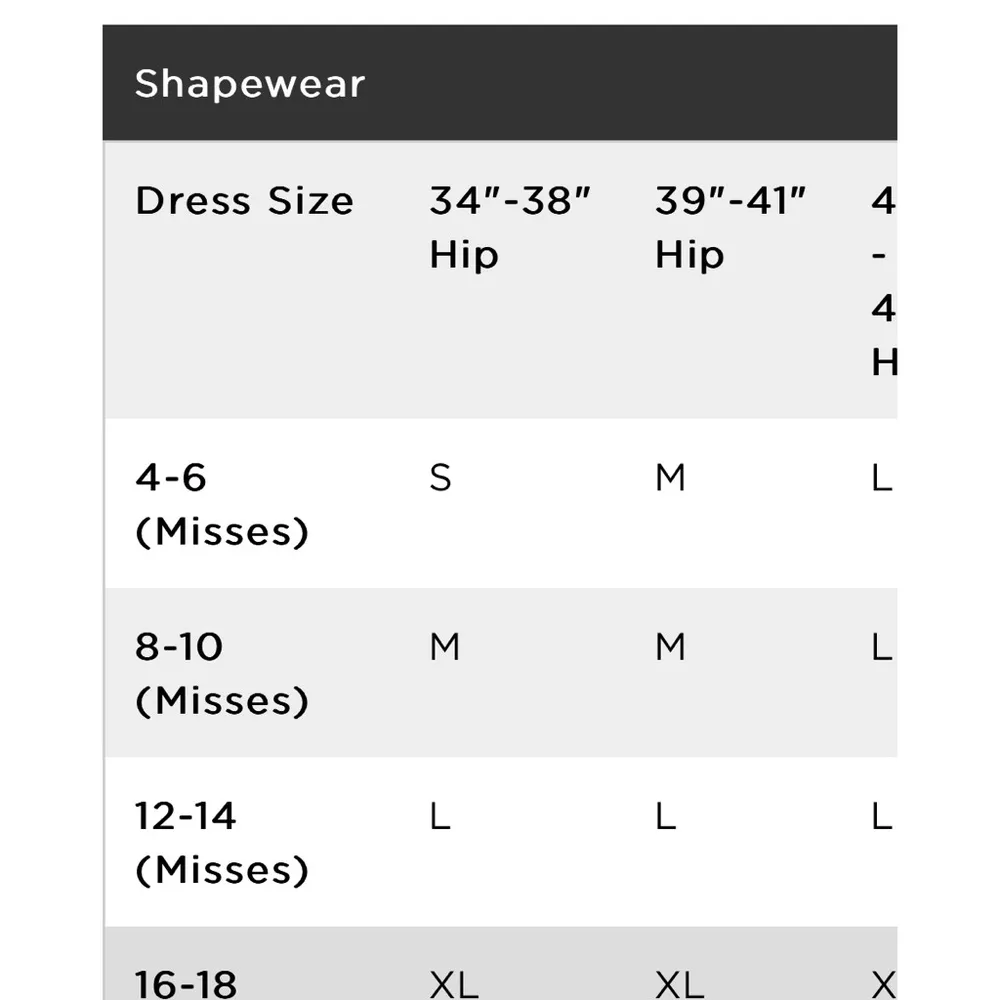Click XL under 39"-41" Hip for 16-18
The height and width of the screenshot is (1000, 1000).
[x=679, y=986]
